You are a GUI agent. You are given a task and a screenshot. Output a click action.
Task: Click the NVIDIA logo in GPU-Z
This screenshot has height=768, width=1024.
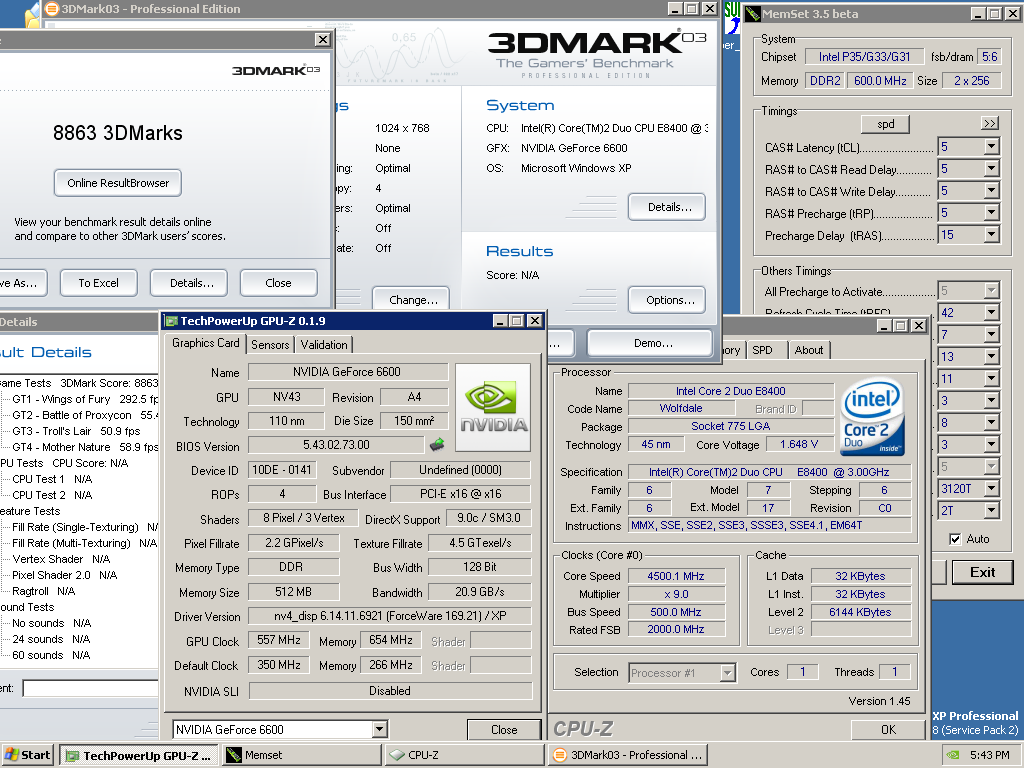tap(493, 408)
